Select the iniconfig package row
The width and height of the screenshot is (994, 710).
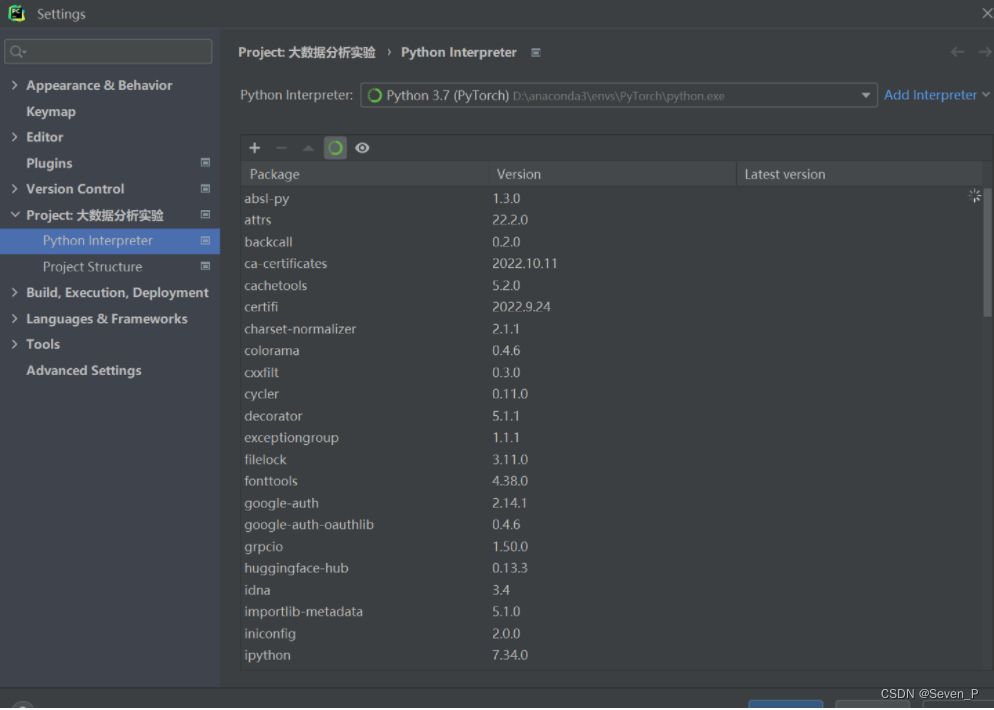[612, 633]
